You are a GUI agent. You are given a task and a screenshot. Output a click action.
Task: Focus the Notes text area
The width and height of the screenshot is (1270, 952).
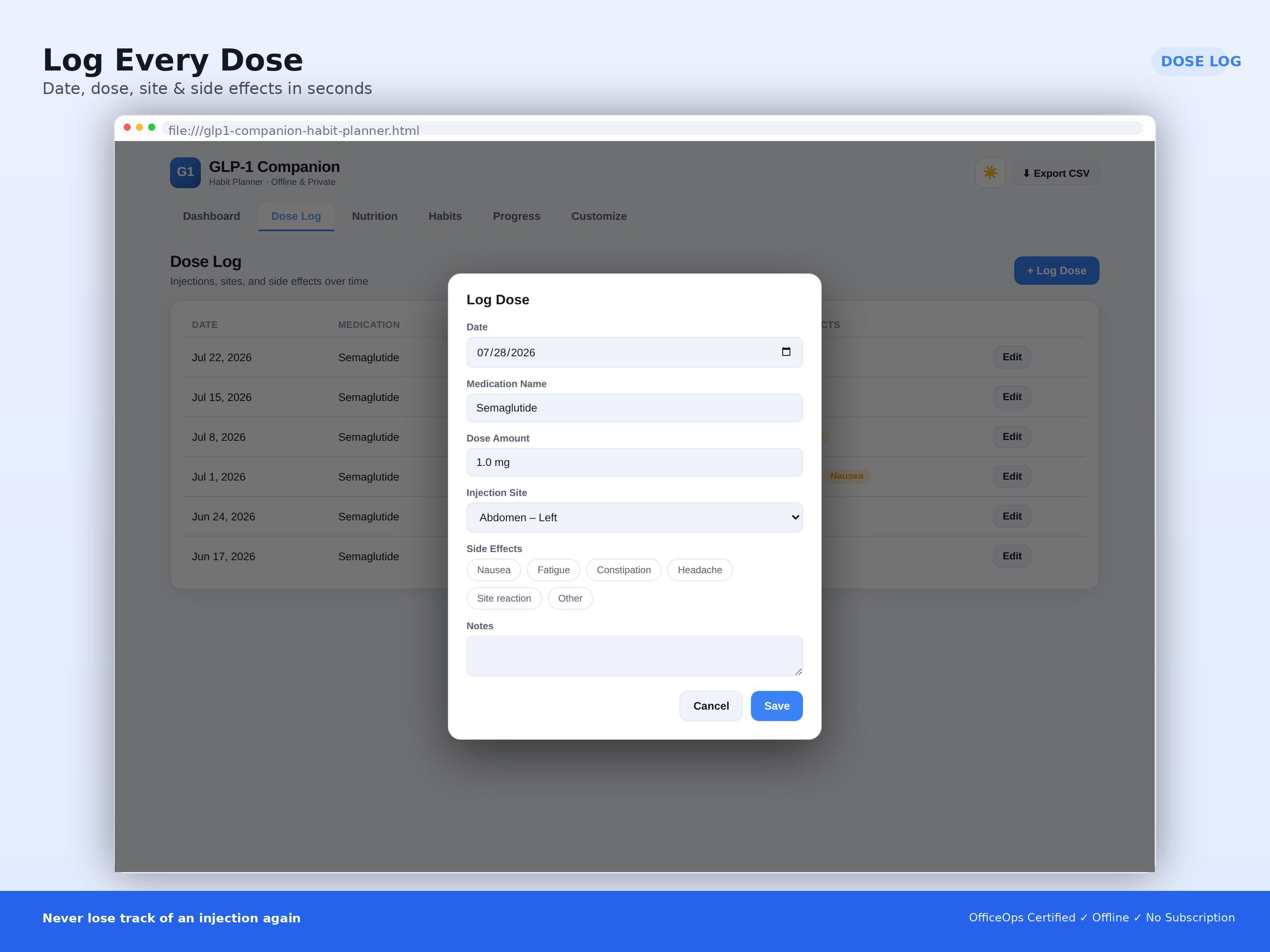(x=635, y=656)
